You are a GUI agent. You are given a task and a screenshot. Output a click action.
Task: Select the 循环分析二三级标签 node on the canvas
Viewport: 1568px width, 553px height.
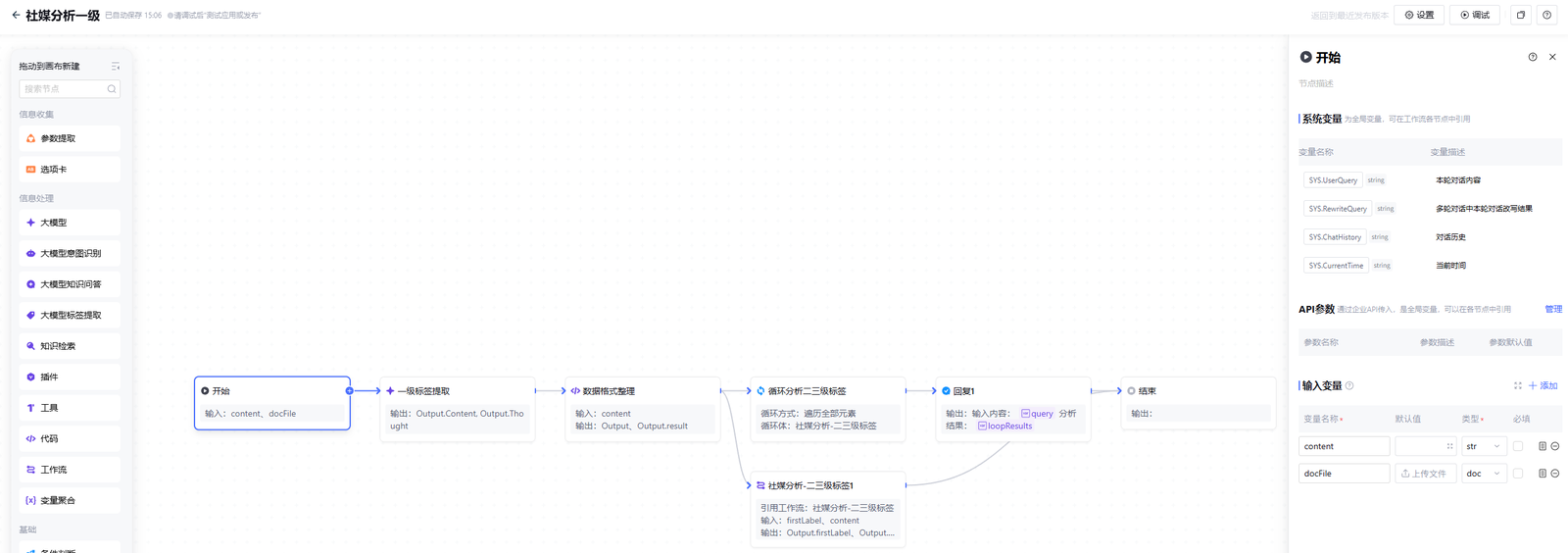pyautogui.click(x=827, y=391)
